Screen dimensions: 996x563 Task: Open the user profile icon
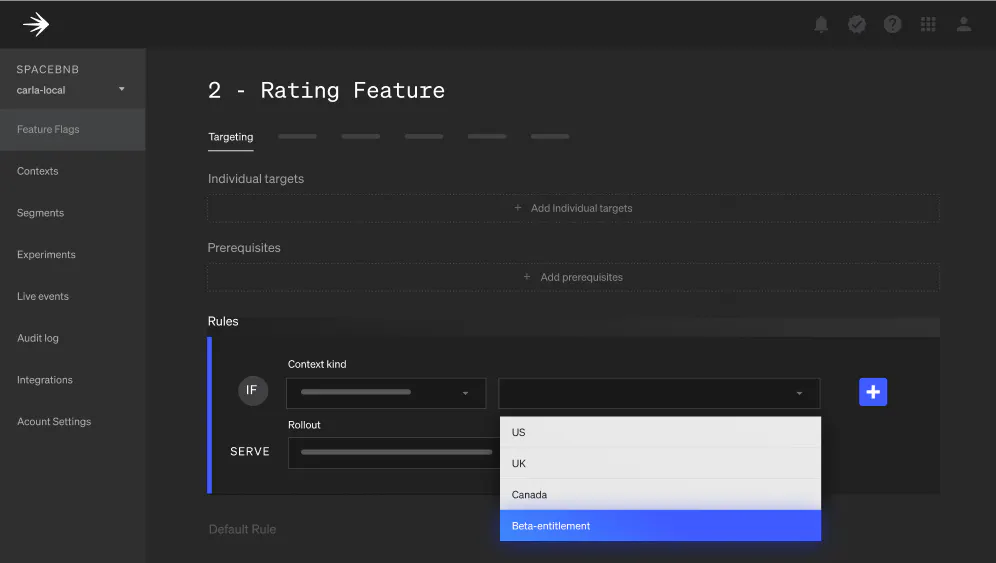coord(964,25)
